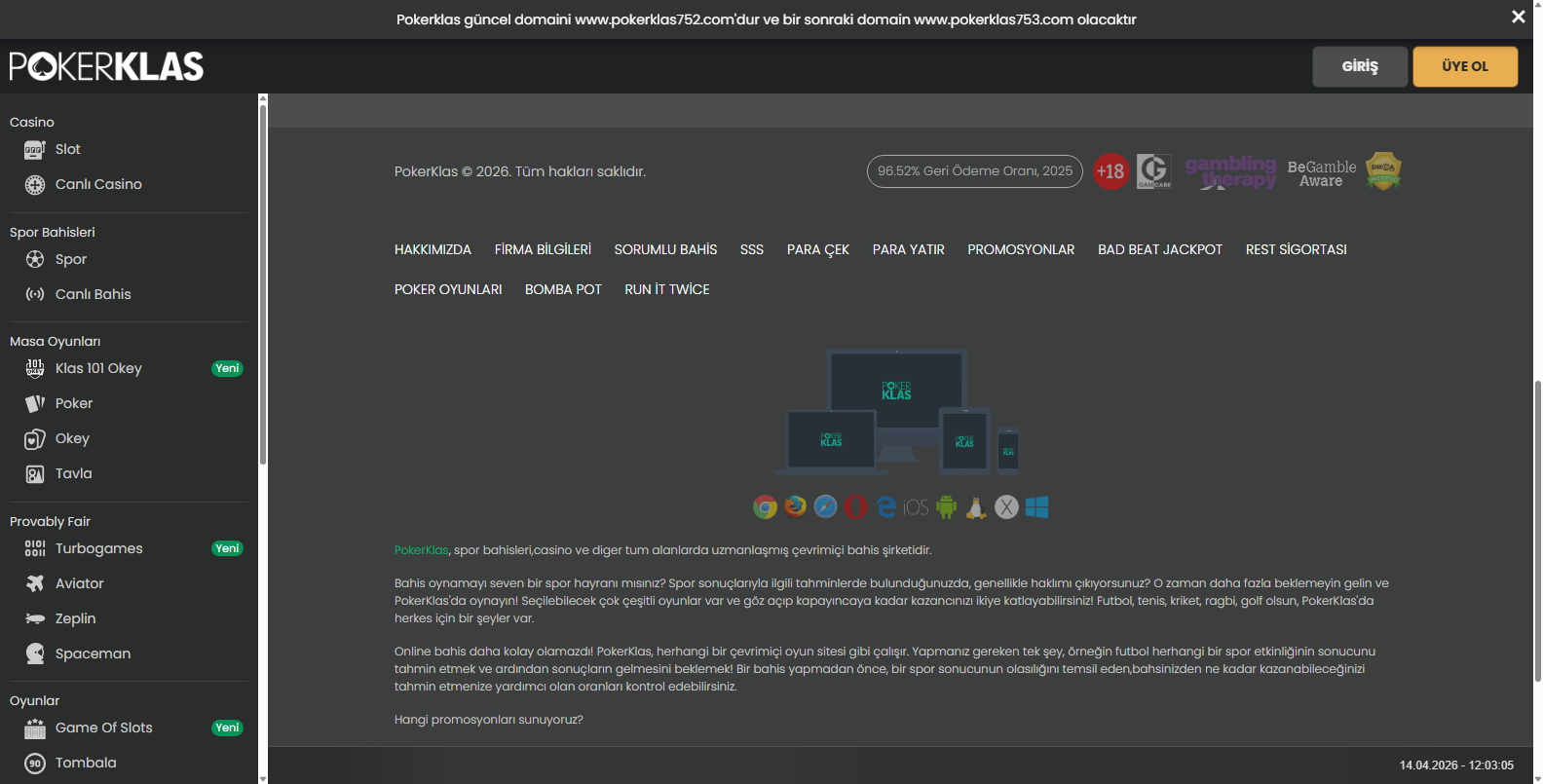Image resolution: width=1543 pixels, height=784 pixels.
Task: Click the Internet Explorer icon
Action: [x=886, y=506]
